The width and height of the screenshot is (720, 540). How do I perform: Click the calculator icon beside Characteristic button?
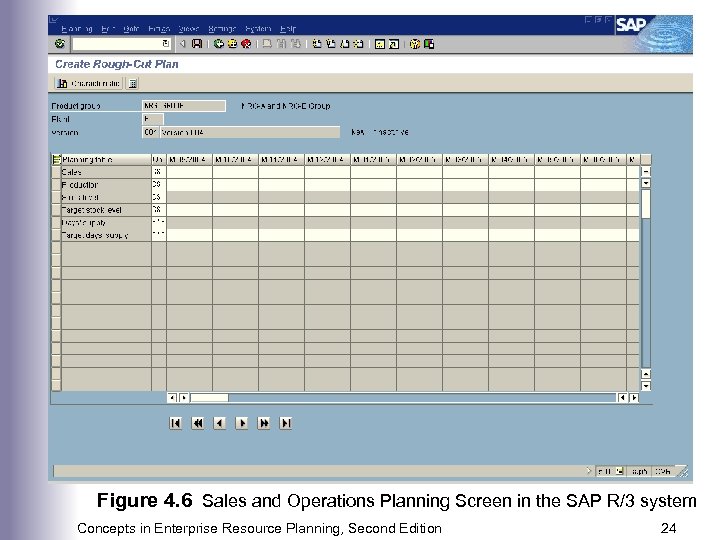coord(133,84)
